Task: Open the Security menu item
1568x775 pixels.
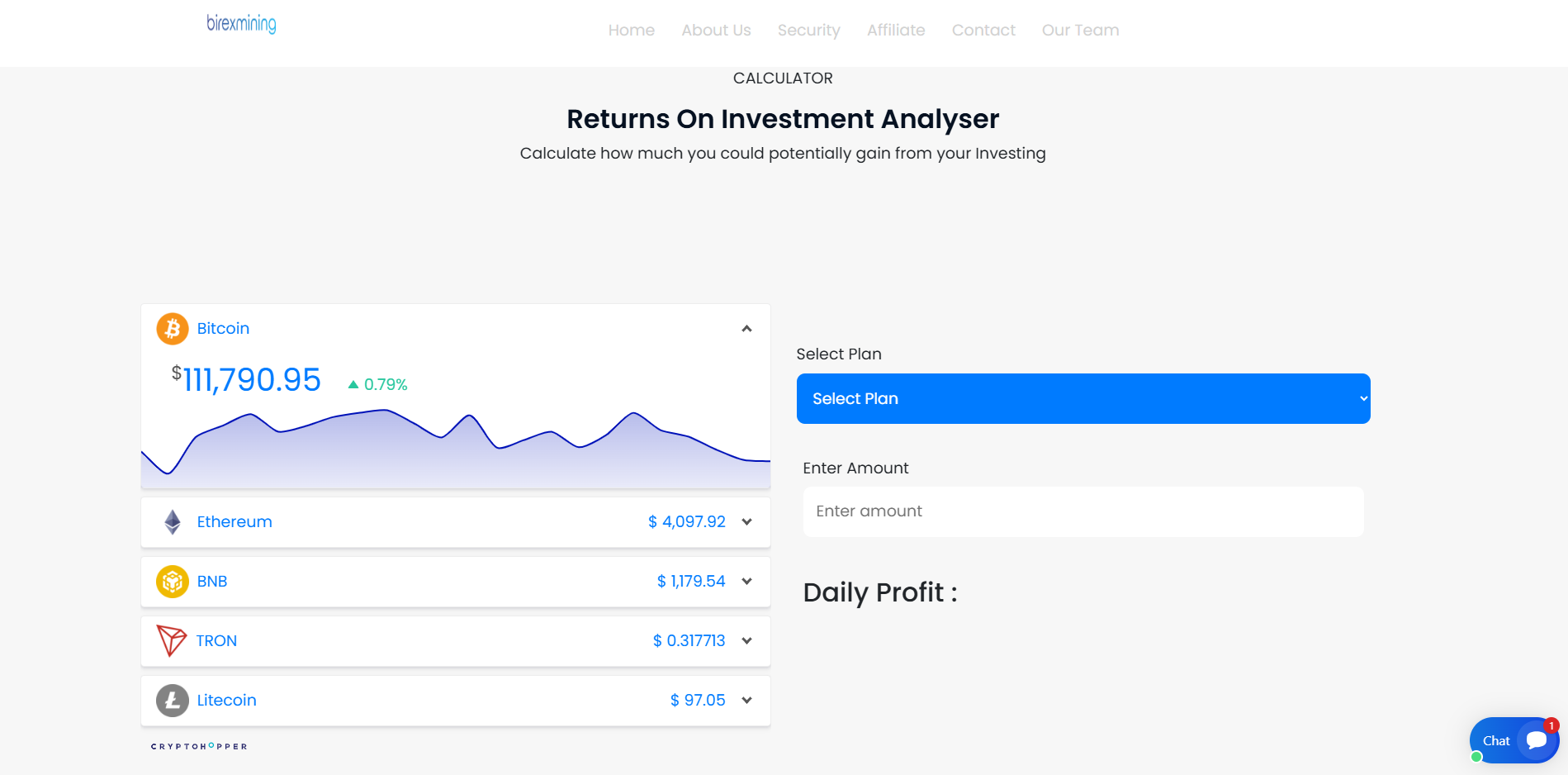Action: [808, 31]
